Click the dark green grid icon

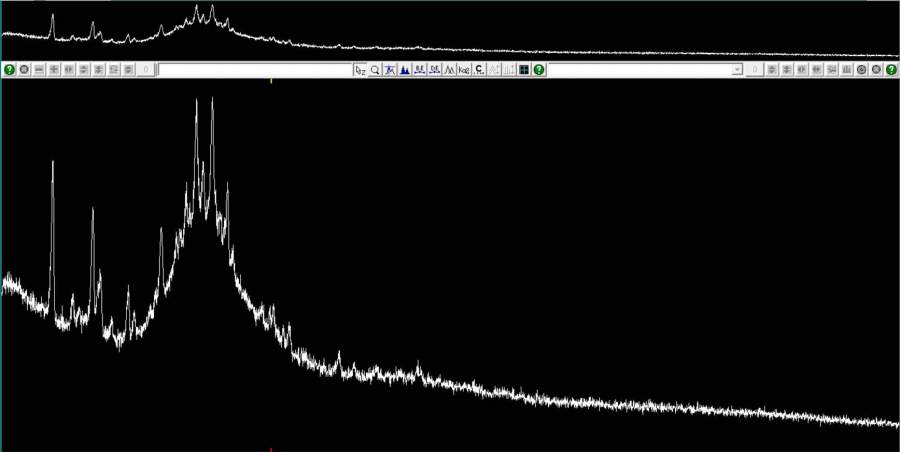click(x=524, y=70)
